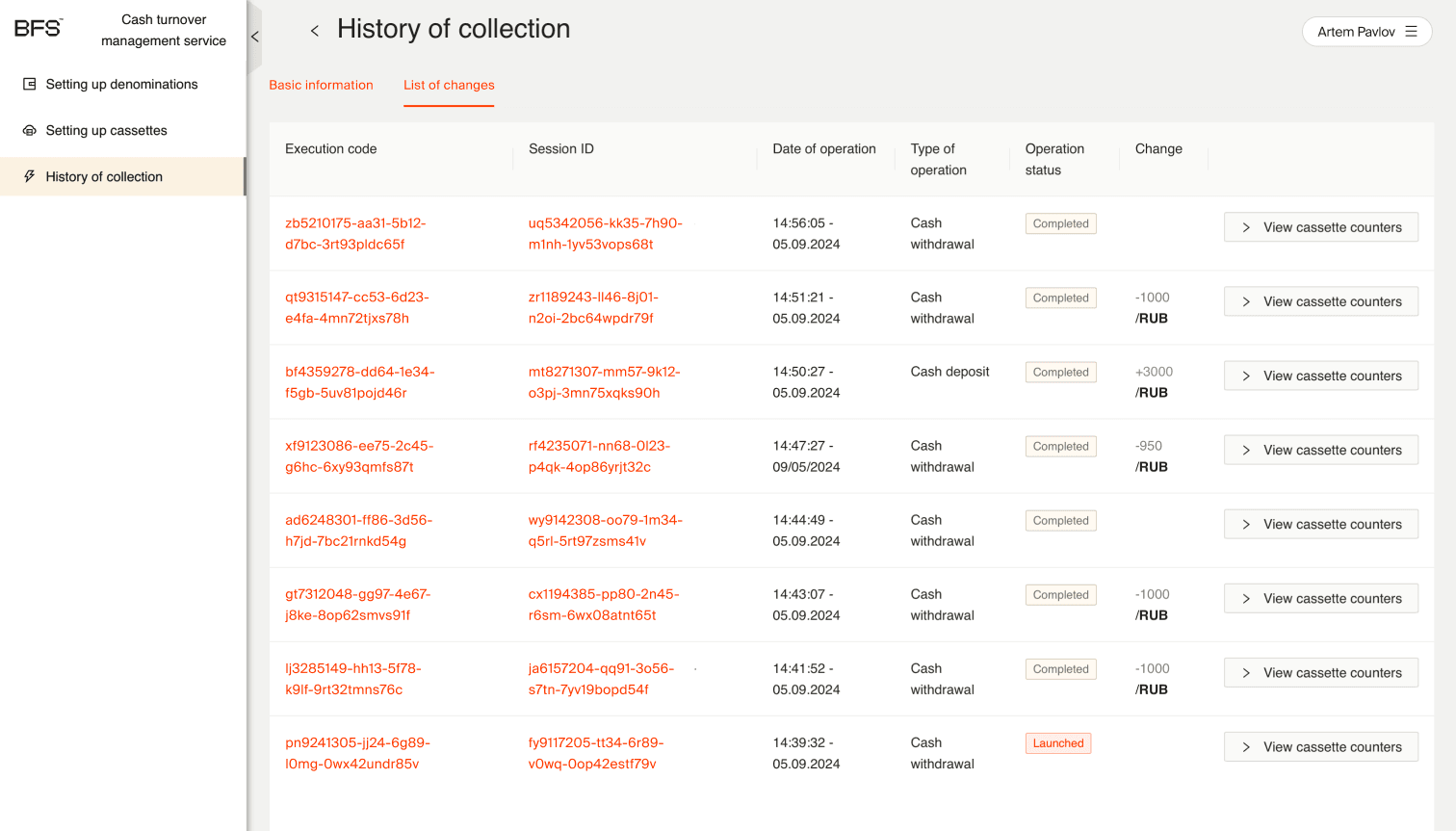This screenshot has width=1456, height=831.
Task: View cassette counters for the 14:51:21 operation
Action: 1320,301
